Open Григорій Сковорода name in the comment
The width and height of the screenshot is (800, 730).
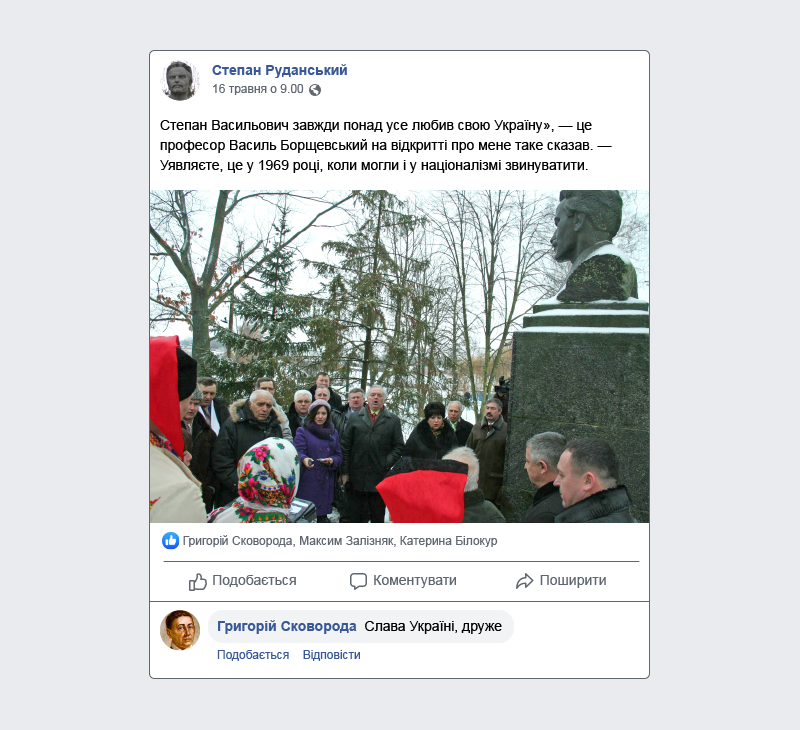[287, 626]
